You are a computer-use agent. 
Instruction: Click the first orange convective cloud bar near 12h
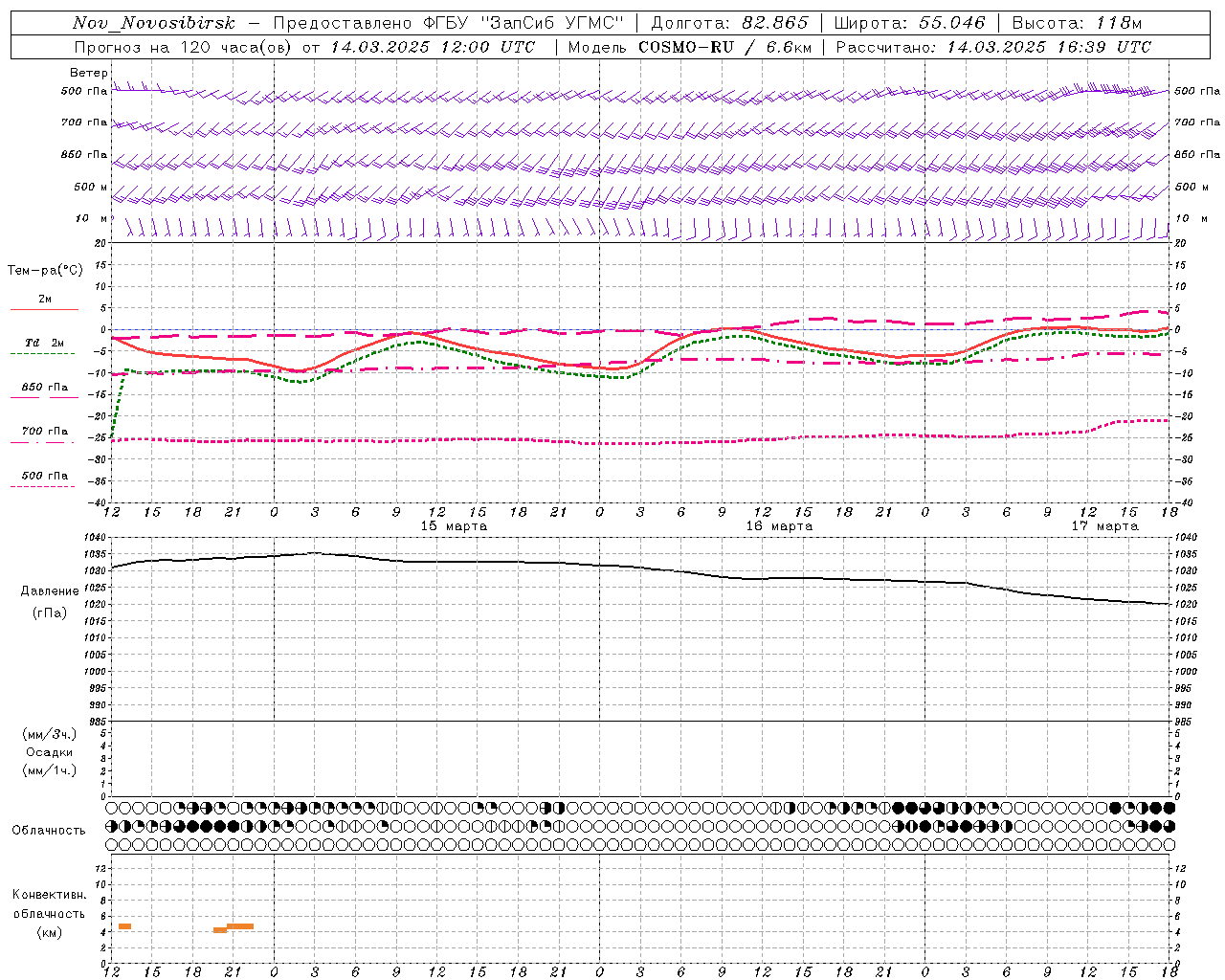coord(124,926)
